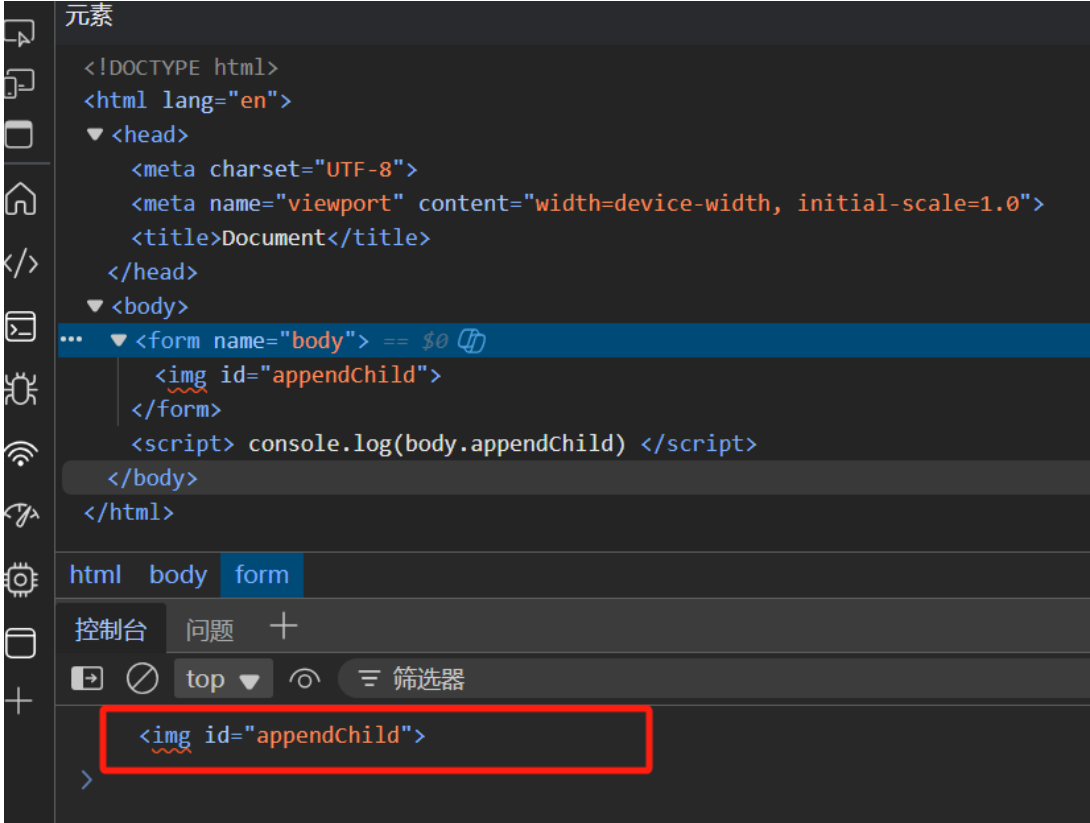Collapse the body element triangle
Viewport: 1090px width, 823px height.
pyautogui.click(x=95, y=306)
